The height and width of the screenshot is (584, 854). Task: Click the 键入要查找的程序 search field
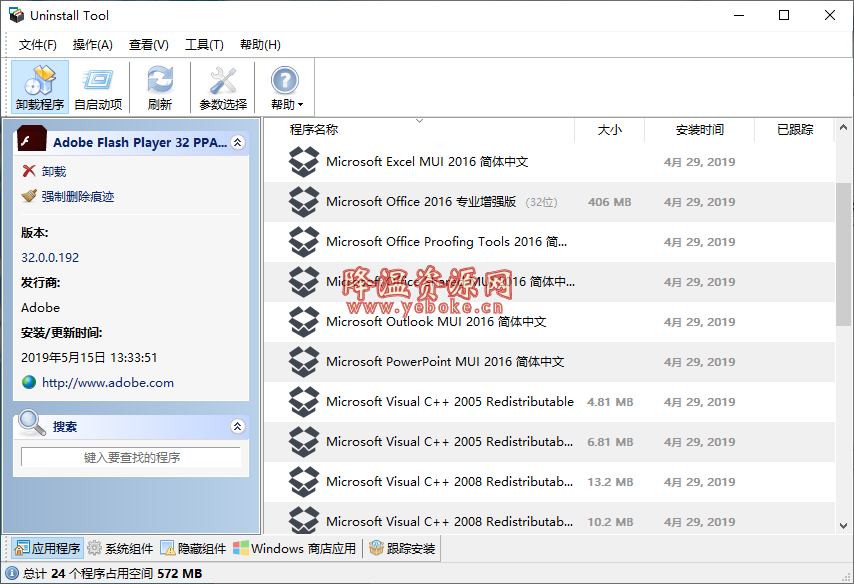tap(131, 458)
